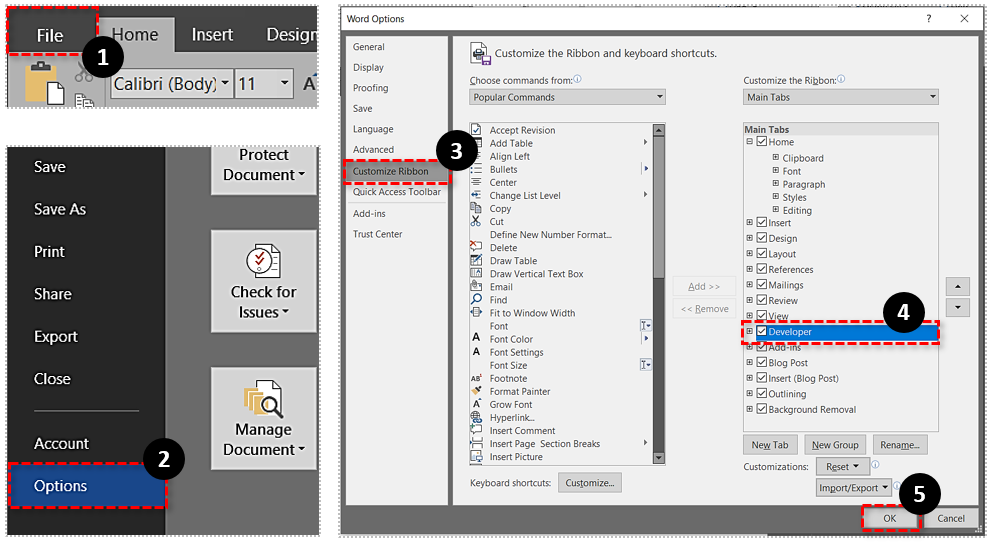987x544 pixels.
Task: Open the File tab
Action: tap(50, 35)
